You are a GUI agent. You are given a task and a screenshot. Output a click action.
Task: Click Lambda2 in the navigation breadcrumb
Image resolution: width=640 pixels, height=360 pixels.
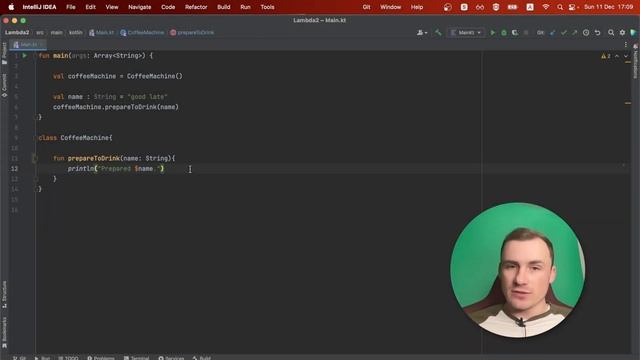[x=17, y=33]
